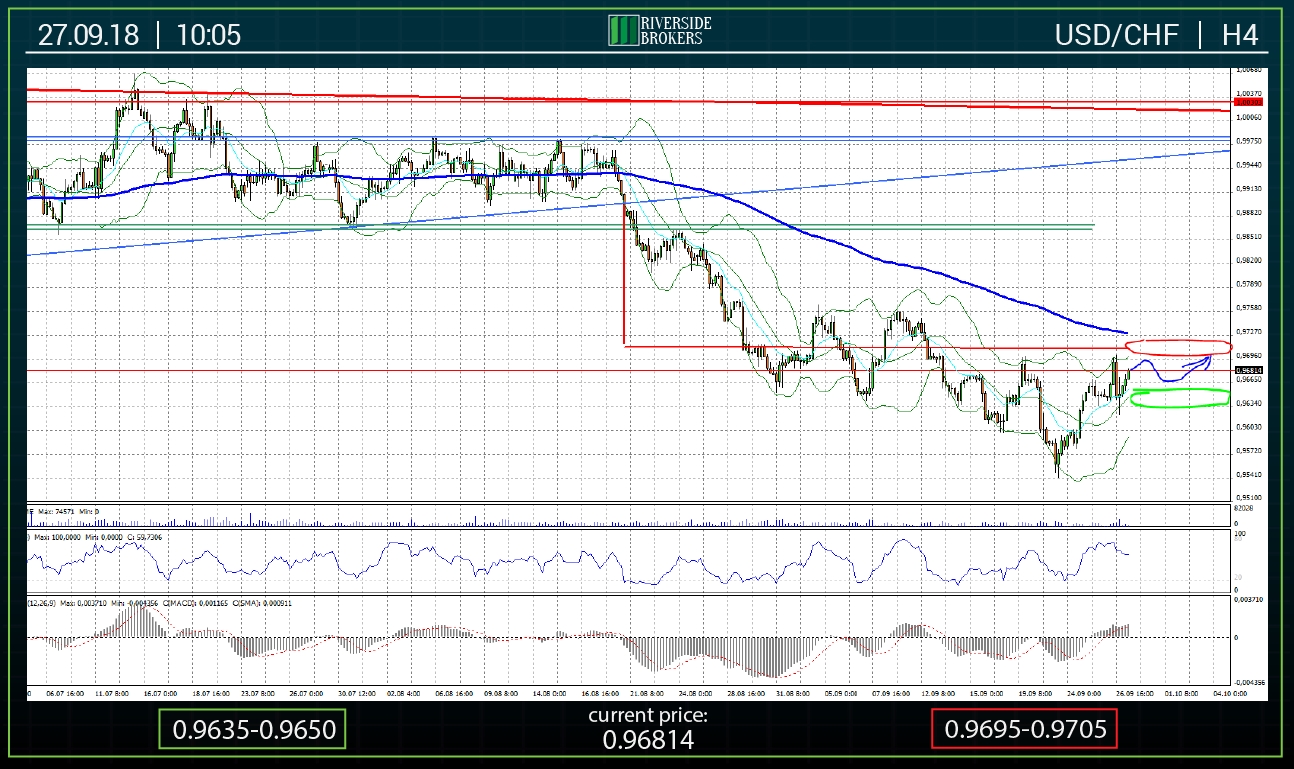Click price axis label 0.98510
The image size is (1294, 769).
pos(1249,237)
